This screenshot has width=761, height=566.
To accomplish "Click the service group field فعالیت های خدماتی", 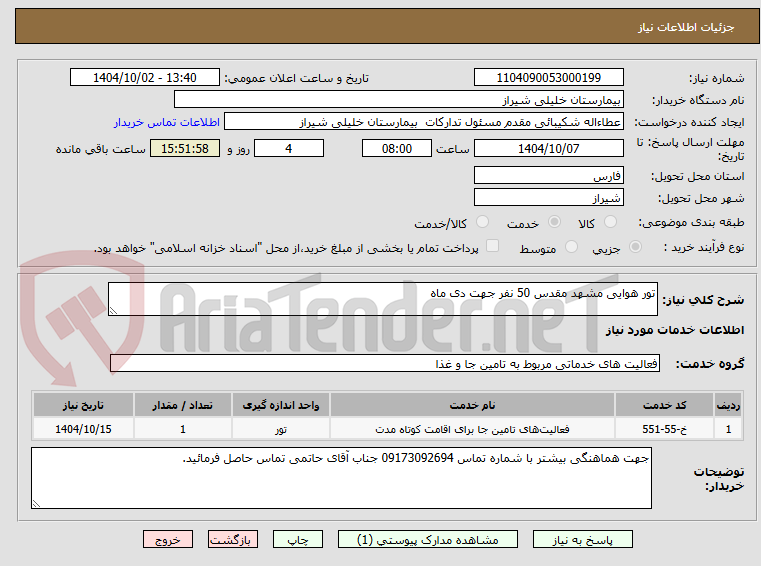I will tap(384, 364).
